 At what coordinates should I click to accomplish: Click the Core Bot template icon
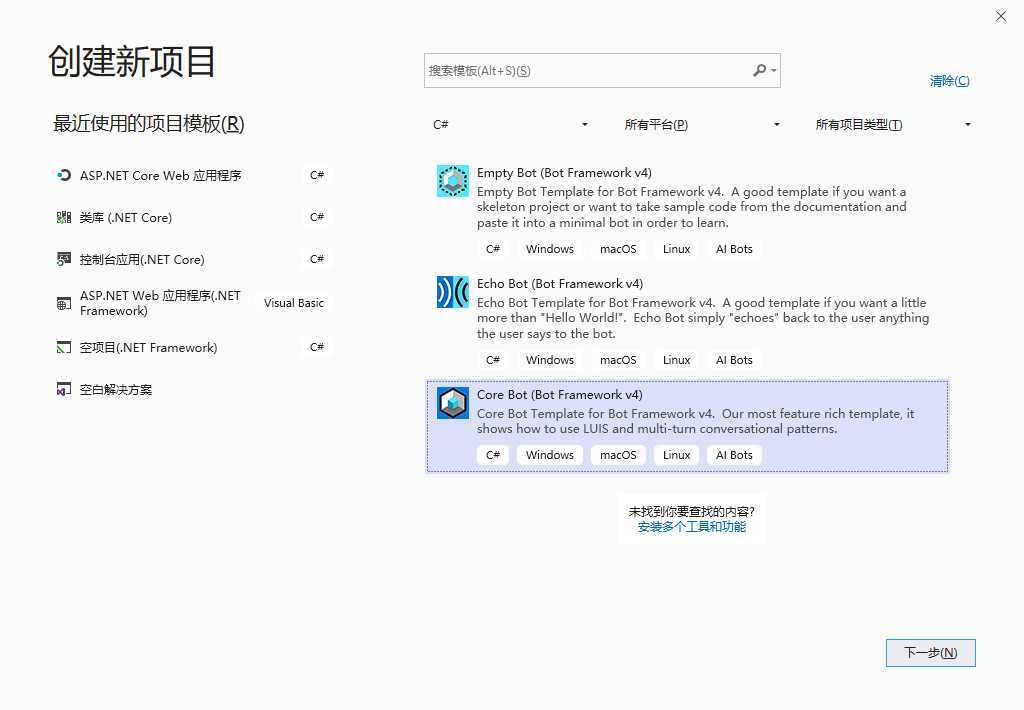pyautogui.click(x=453, y=403)
